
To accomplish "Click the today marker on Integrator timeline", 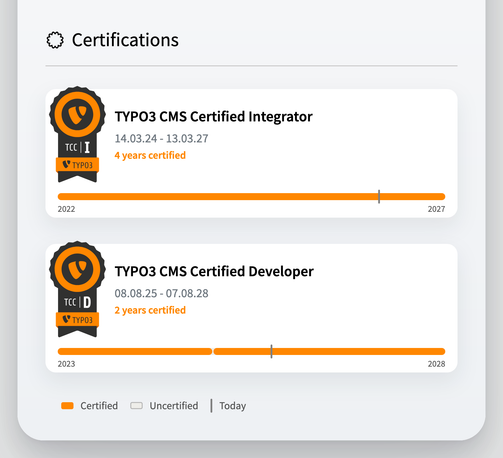I will coord(379,197).
